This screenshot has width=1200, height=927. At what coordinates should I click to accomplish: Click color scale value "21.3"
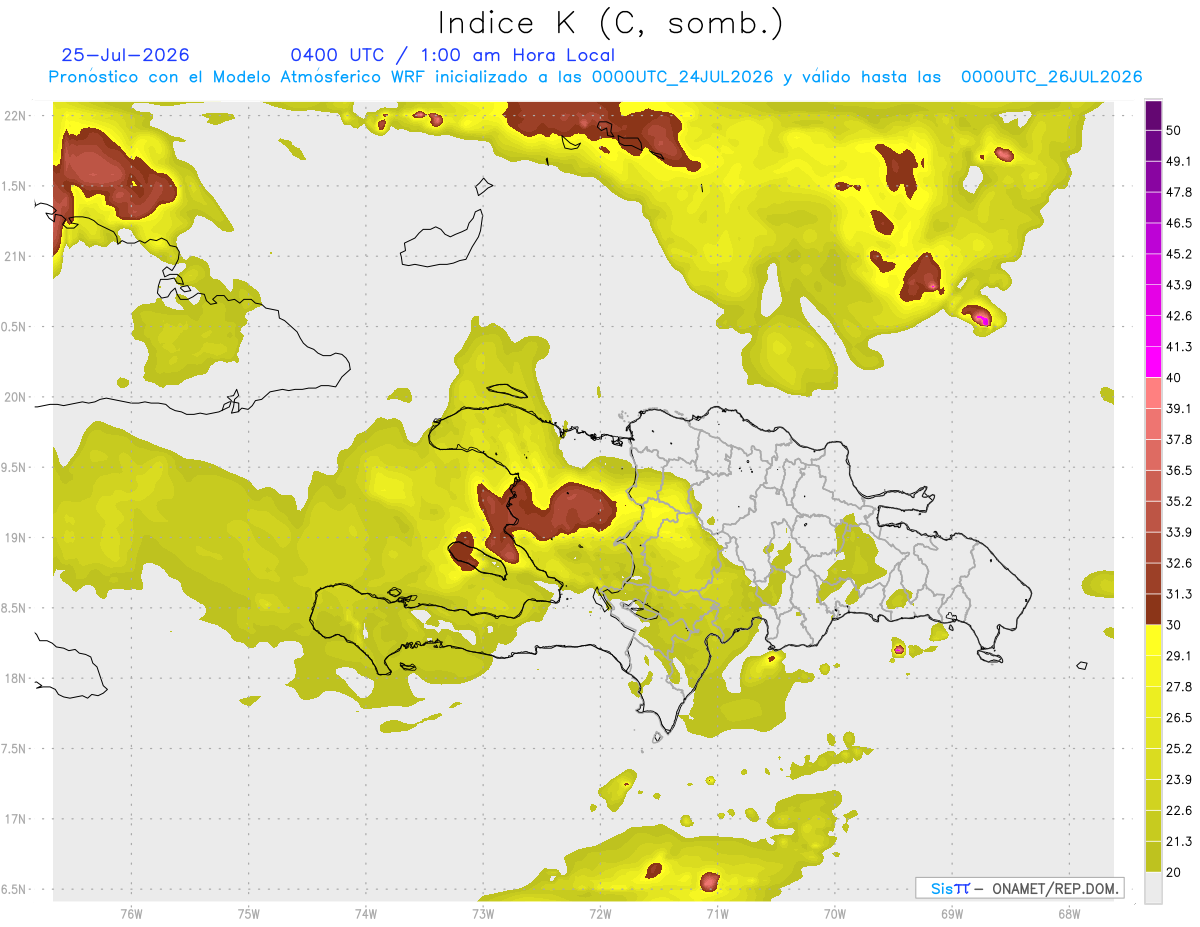[1179, 841]
